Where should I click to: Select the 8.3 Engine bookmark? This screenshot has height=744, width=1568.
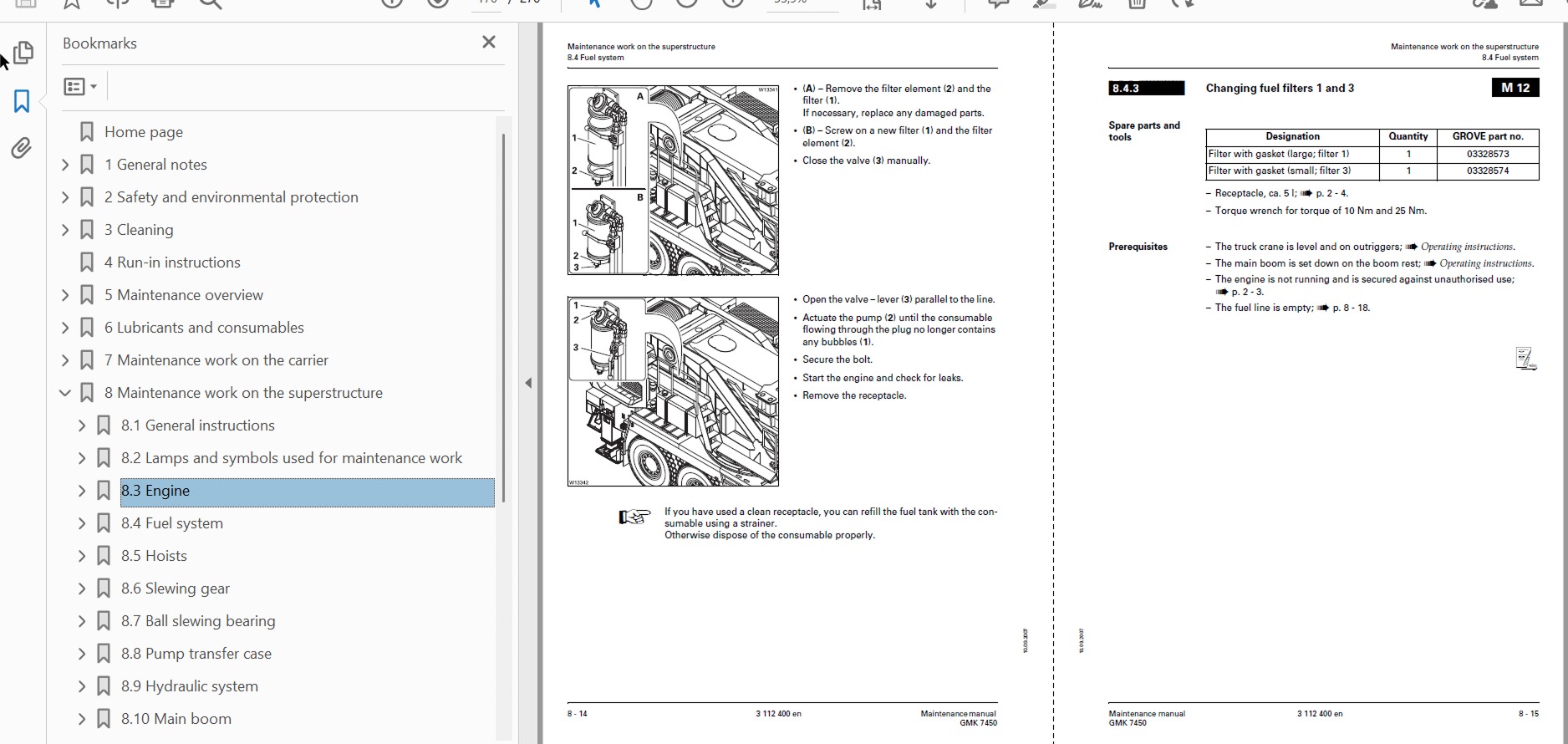[155, 491]
